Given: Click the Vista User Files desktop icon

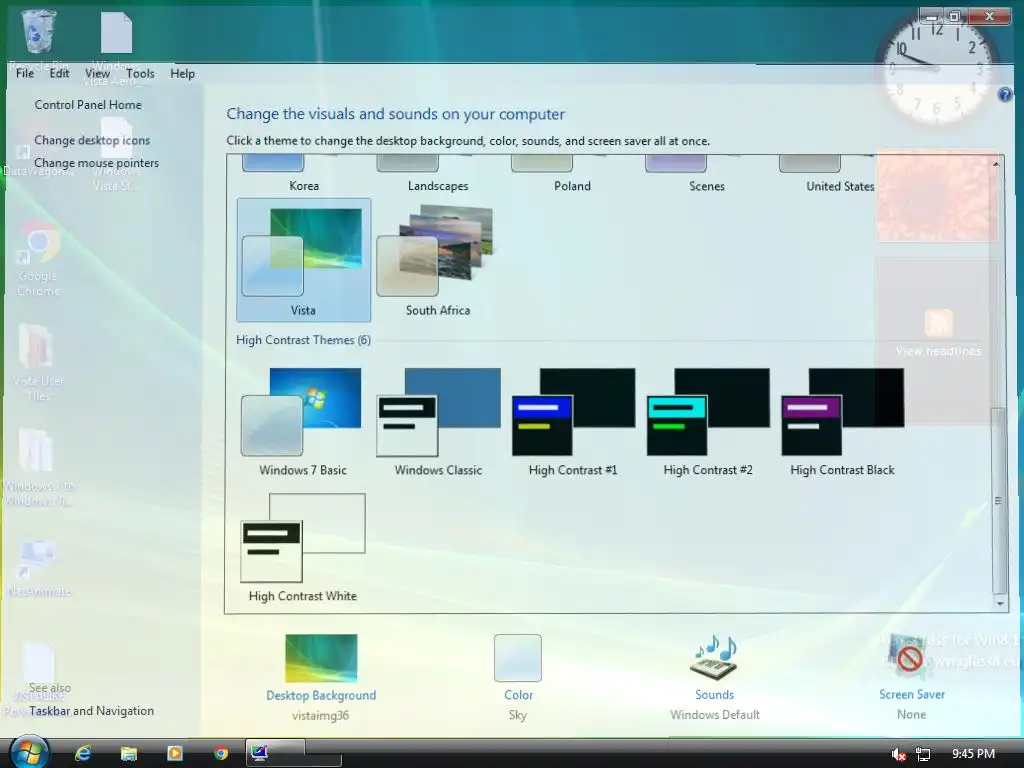Looking at the screenshot, I should [x=38, y=363].
